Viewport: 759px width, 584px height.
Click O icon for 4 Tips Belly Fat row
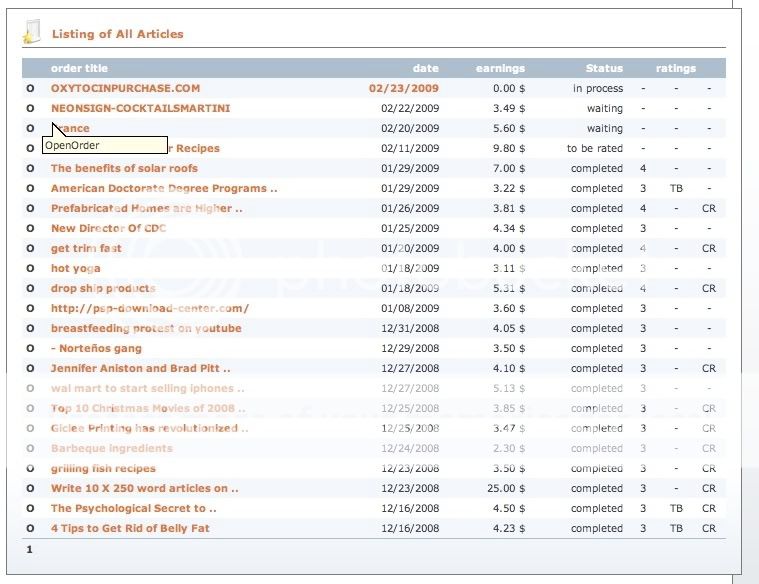click(30, 529)
